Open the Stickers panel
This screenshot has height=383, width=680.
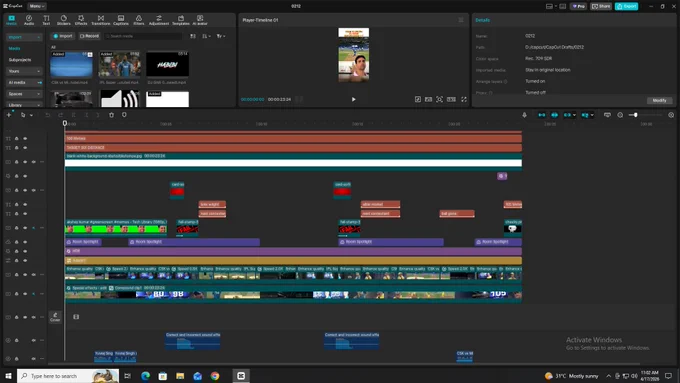(x=64, y=20)
